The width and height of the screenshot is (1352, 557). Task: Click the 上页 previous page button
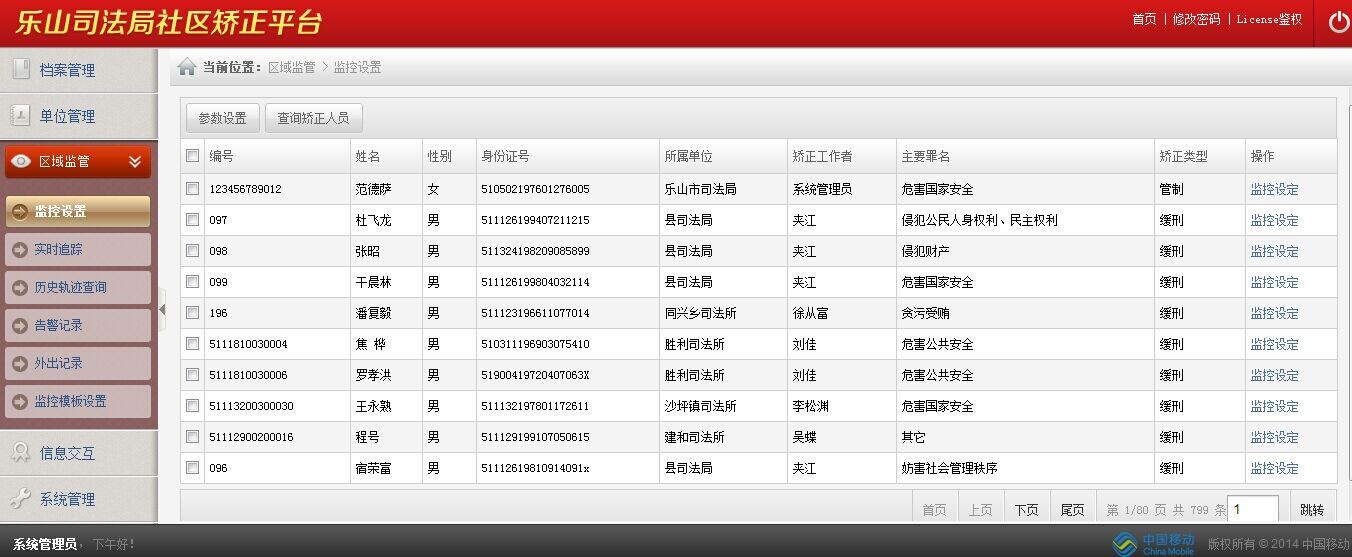coord(980,509)
